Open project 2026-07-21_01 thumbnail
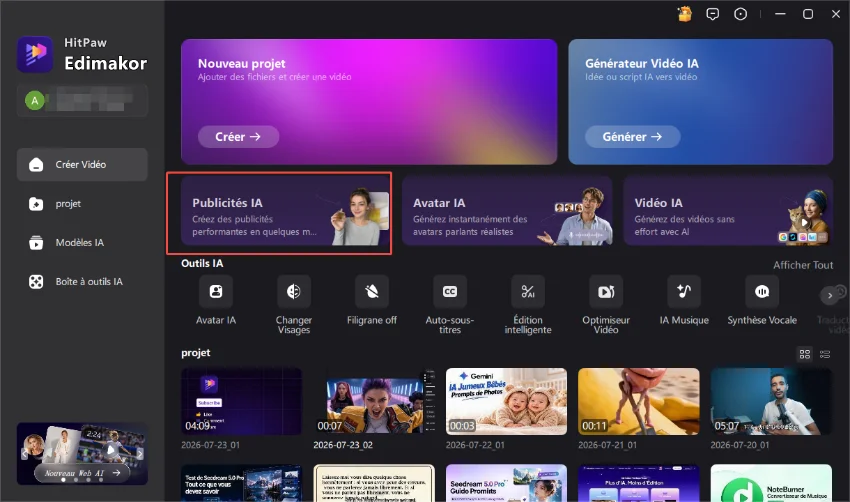 (x=639, y=401)
